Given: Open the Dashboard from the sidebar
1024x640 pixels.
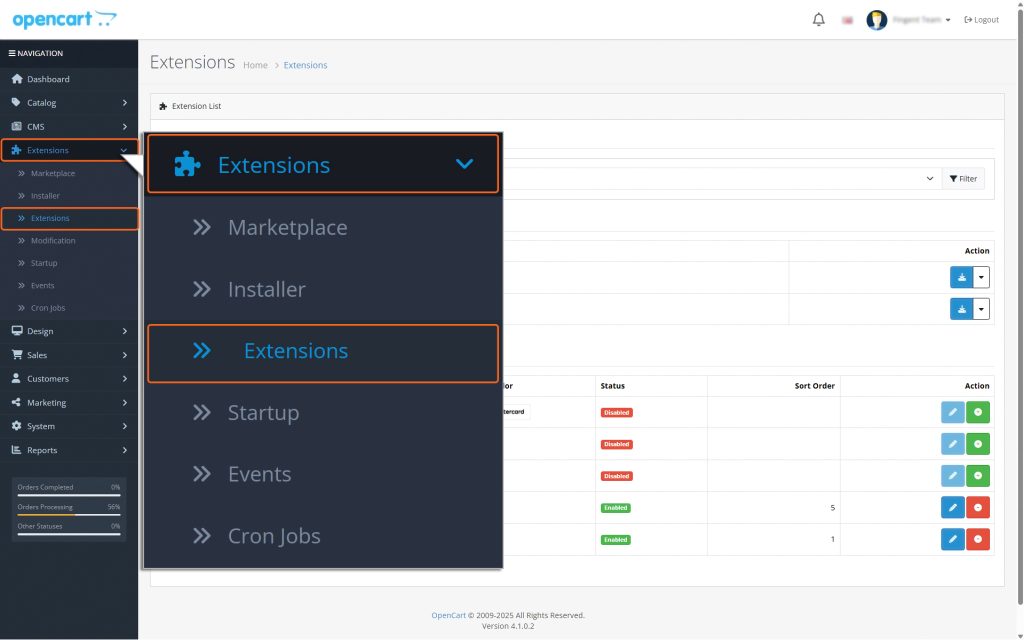Looking at the screenshot, I should [47, 79].
